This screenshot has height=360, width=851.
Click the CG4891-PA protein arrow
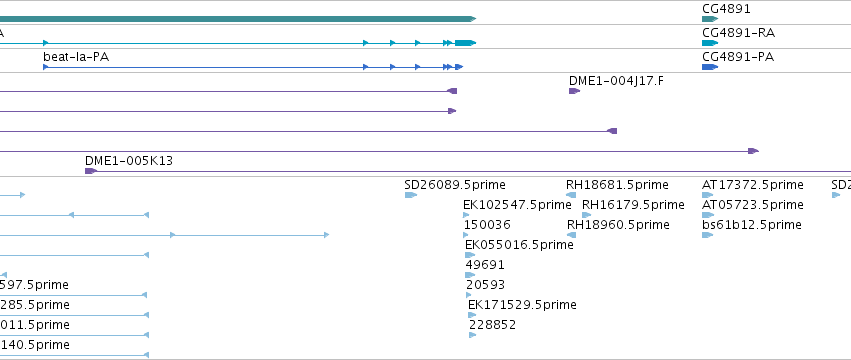click(710, 67)
